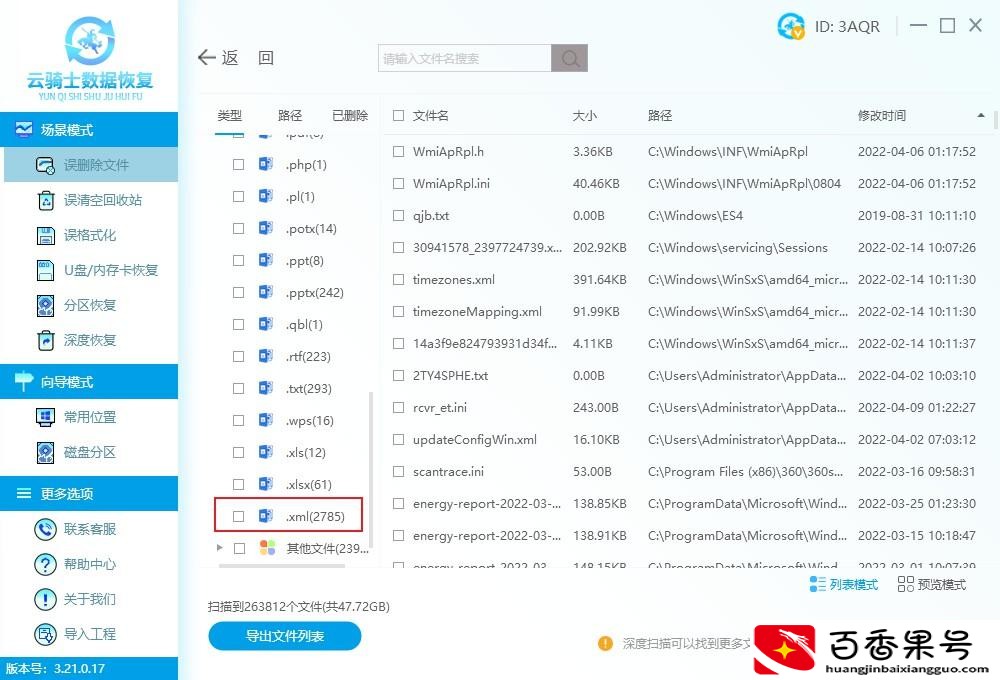Click the magnifier search button
1000x680 pixels.
point(570,59)
